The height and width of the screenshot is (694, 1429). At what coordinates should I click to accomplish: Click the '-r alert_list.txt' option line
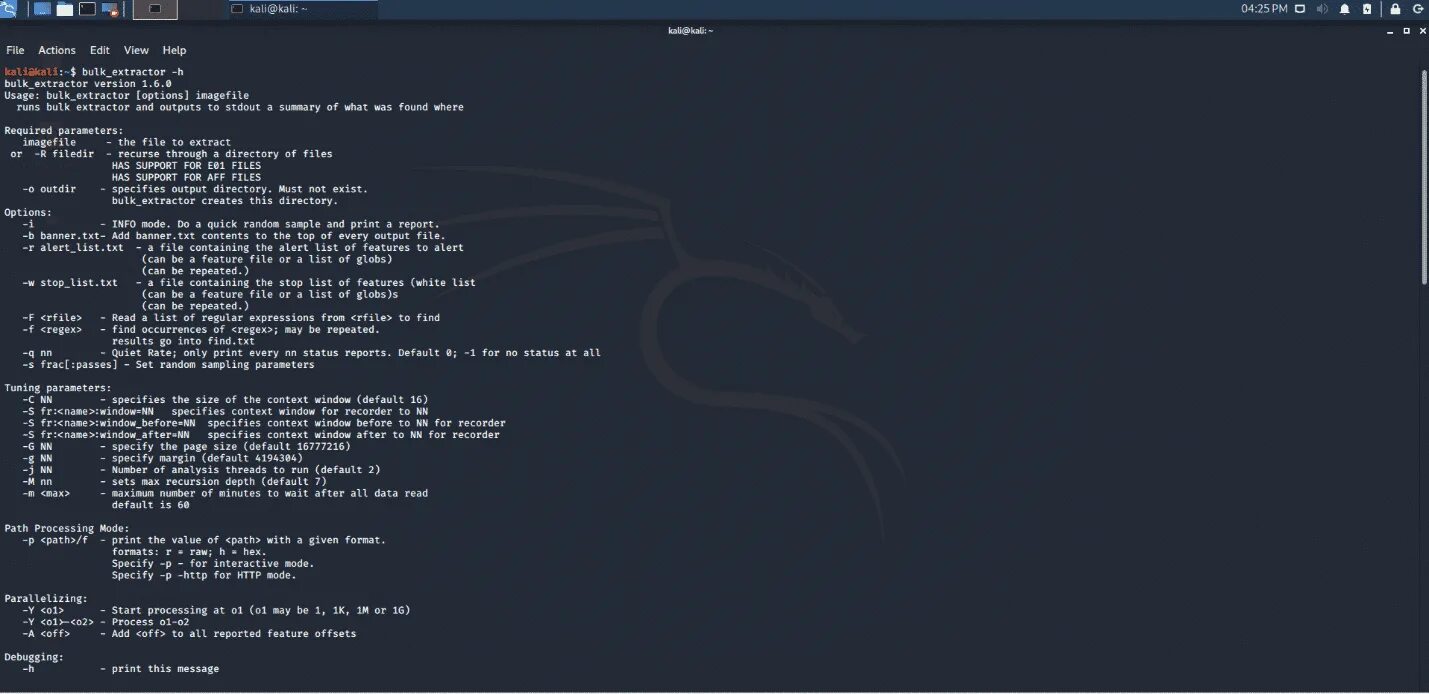tap(243, 248)
